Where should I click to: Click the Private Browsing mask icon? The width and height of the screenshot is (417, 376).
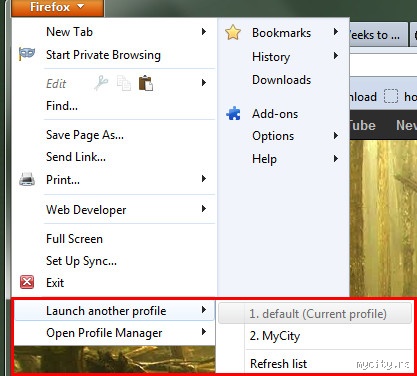click(x=27, y=54)
